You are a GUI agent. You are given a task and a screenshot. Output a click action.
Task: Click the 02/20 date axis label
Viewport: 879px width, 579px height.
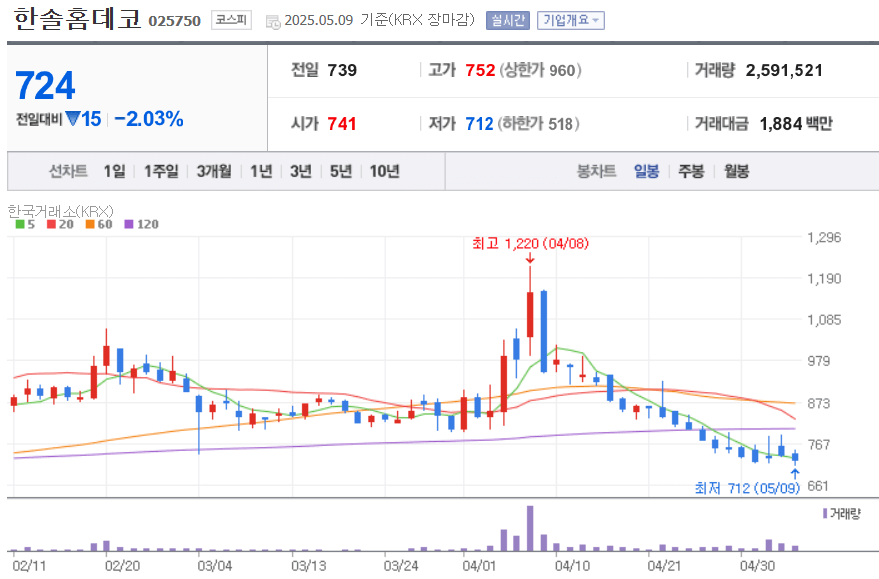122,566
